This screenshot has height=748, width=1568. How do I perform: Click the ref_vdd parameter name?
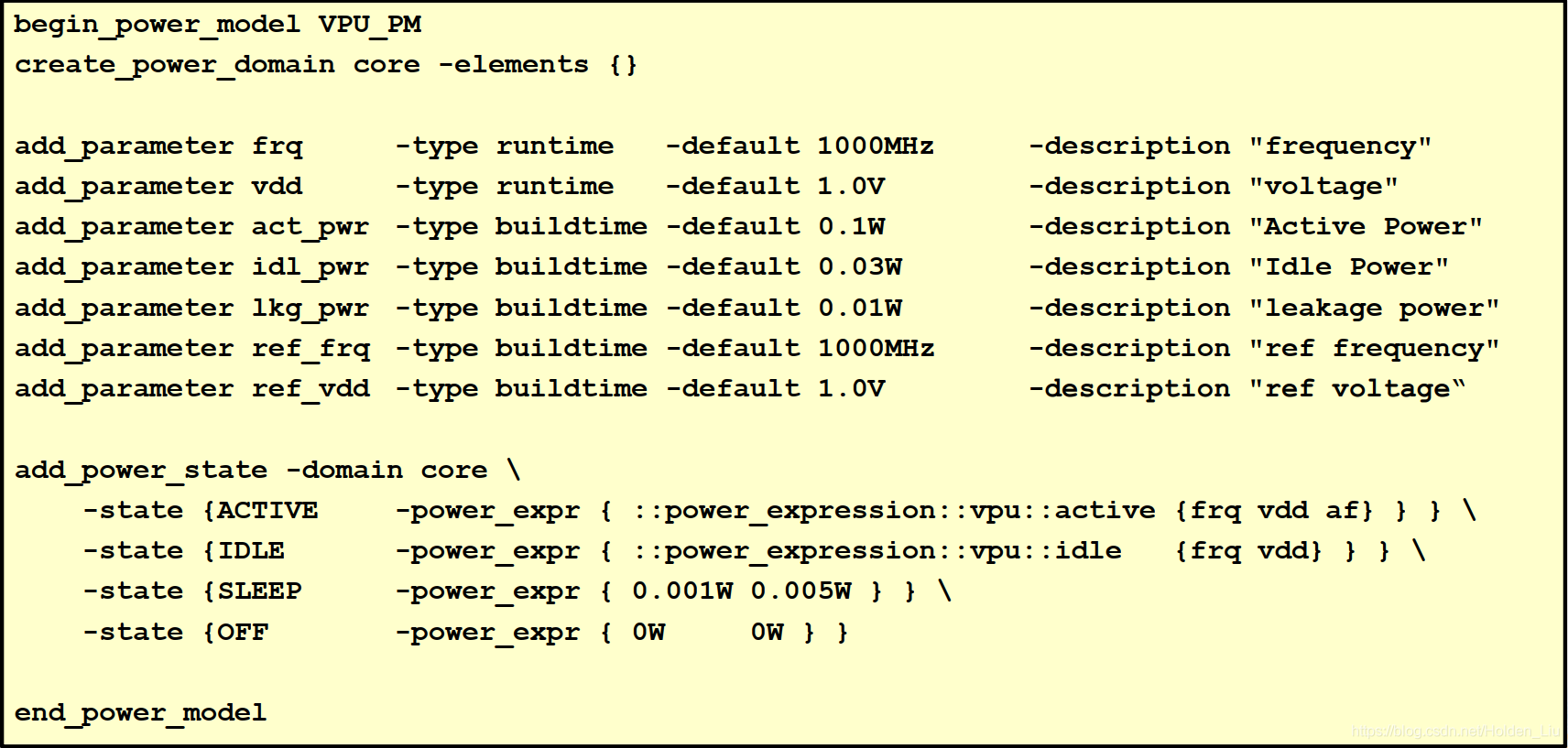click(x=310, y=389)
